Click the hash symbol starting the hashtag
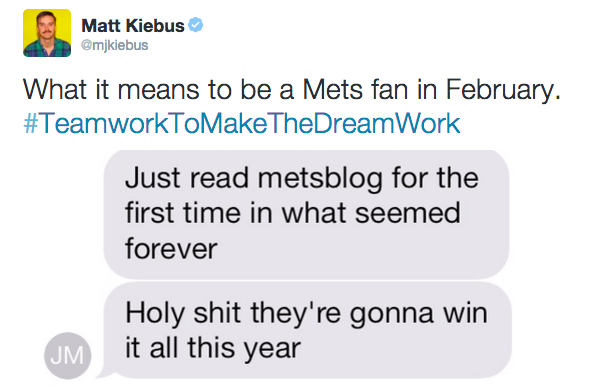 (31, 124)
